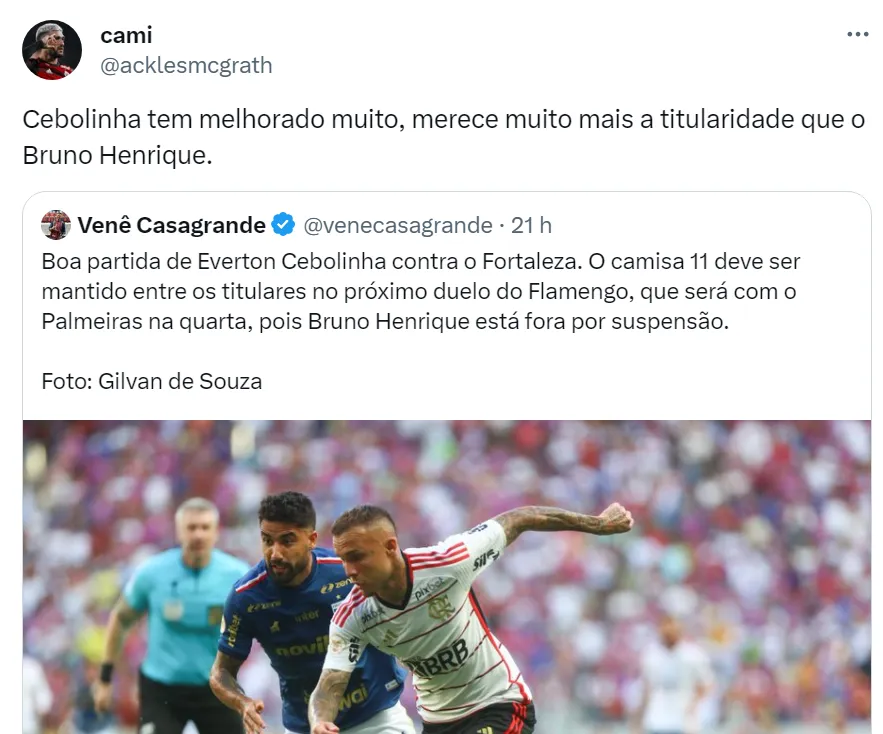The image size is (883, 734).
Task: Click Venê Casagrande's small profile avatar
Action: (56, 225)
